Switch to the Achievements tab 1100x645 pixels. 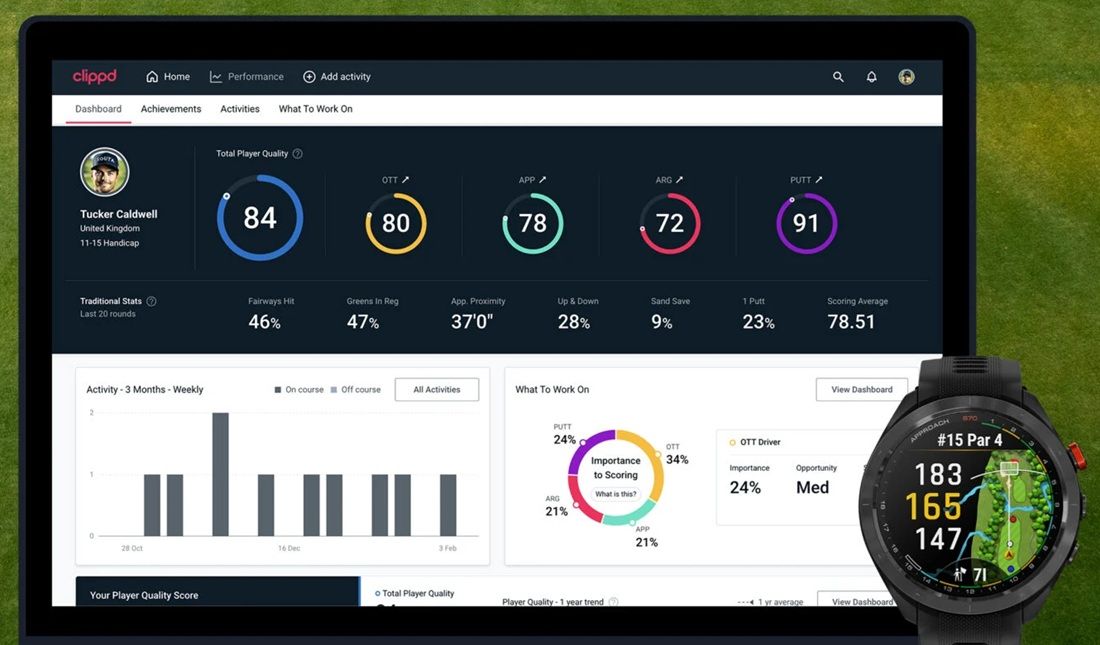171,109
